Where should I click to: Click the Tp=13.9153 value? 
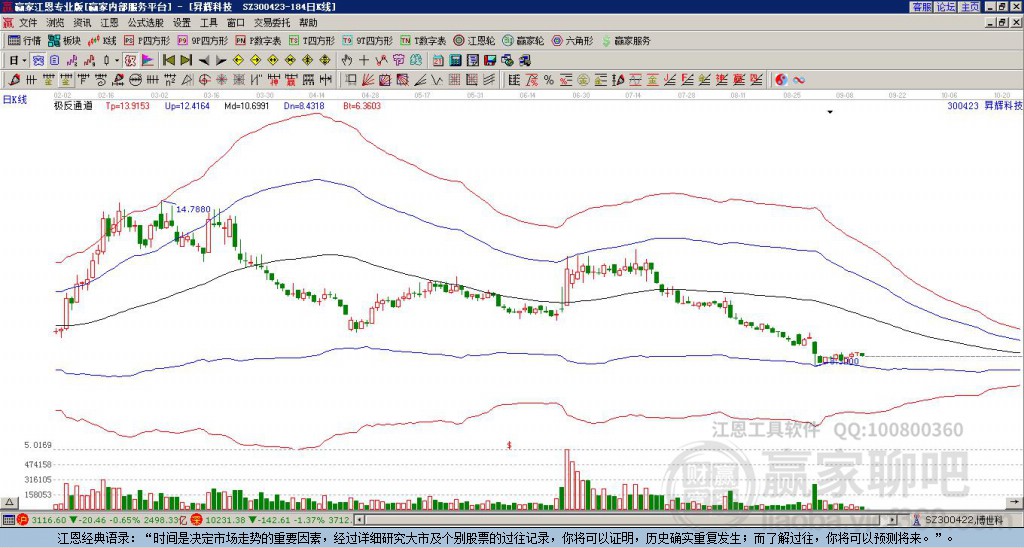(128, 105)
